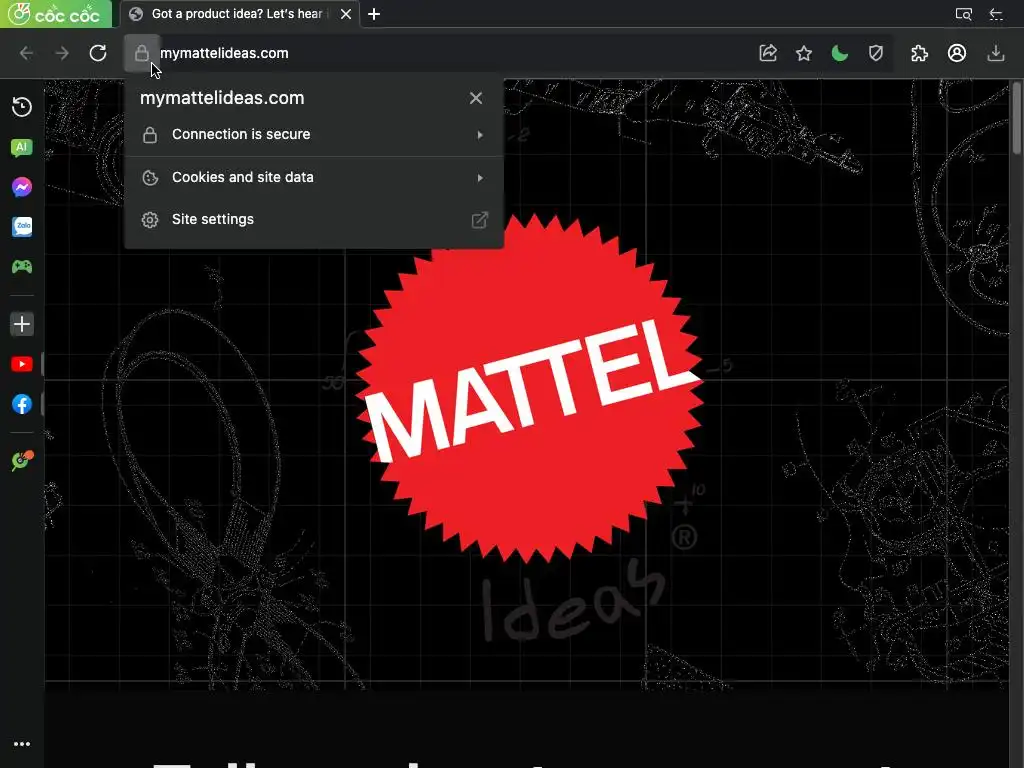Open 'Connection is secure' details
Image resolution: width=1024 pixels, height=768 pixels.
(313, 135)
